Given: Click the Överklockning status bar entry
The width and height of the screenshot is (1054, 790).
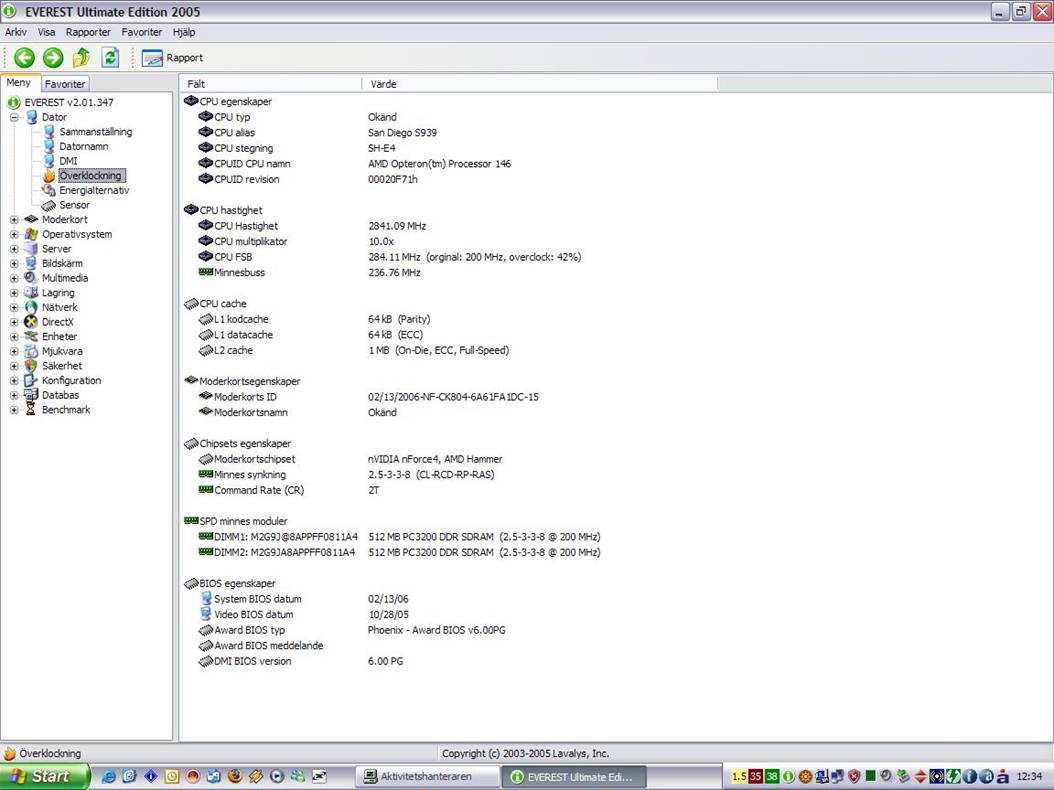Looking at the screenshot, I should point(42,754).
